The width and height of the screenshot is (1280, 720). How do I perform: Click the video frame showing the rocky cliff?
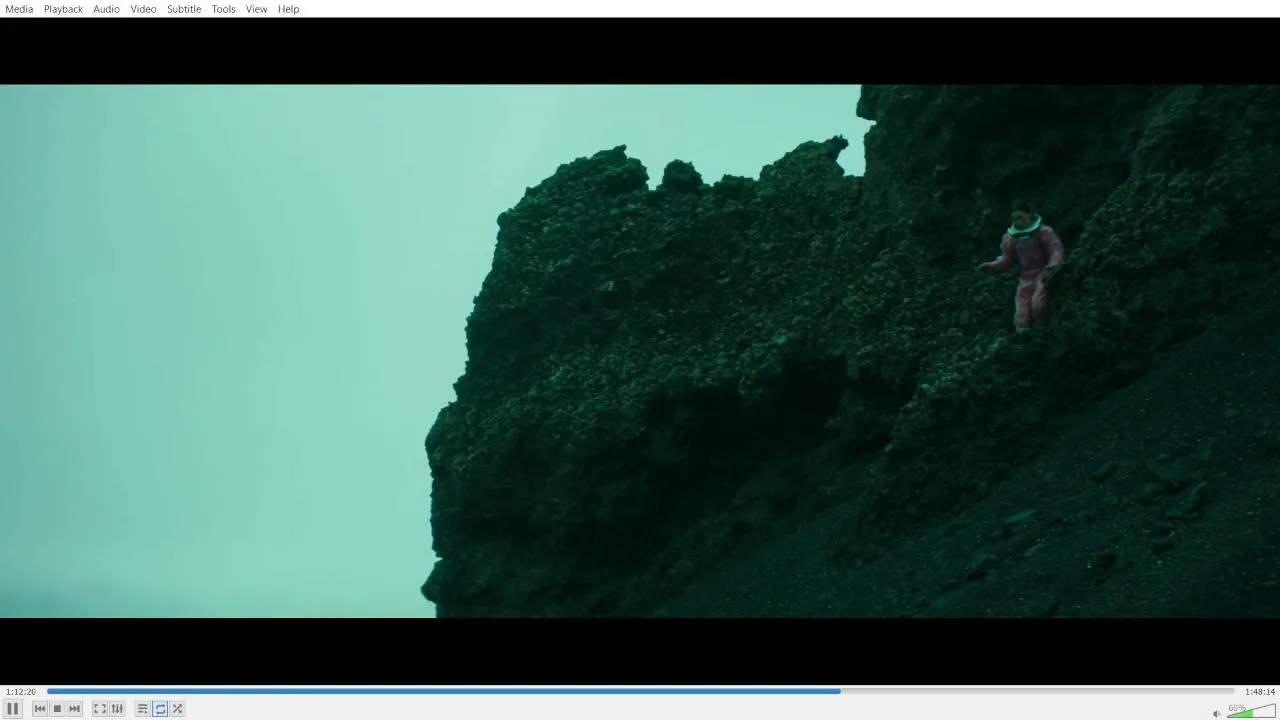click(640, 351)
